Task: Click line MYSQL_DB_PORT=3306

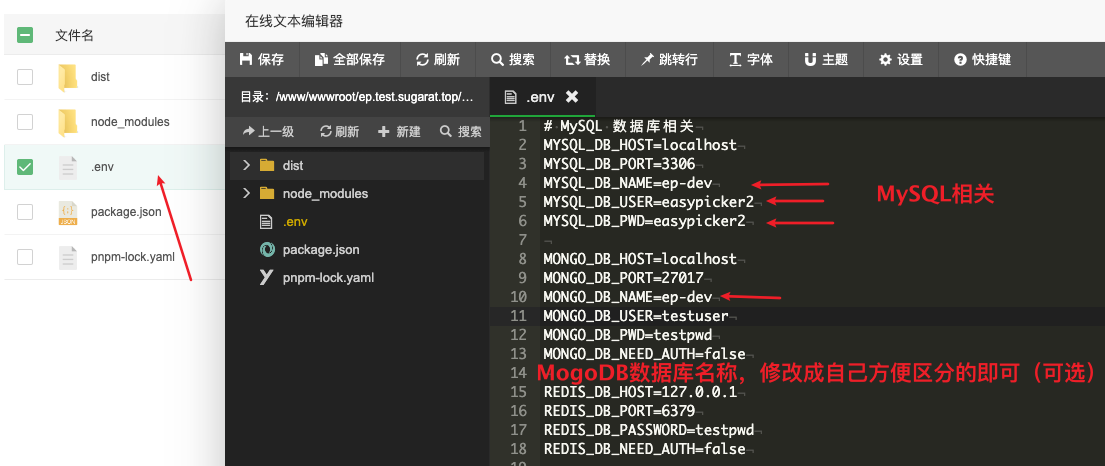Action: tap(619, 164)
